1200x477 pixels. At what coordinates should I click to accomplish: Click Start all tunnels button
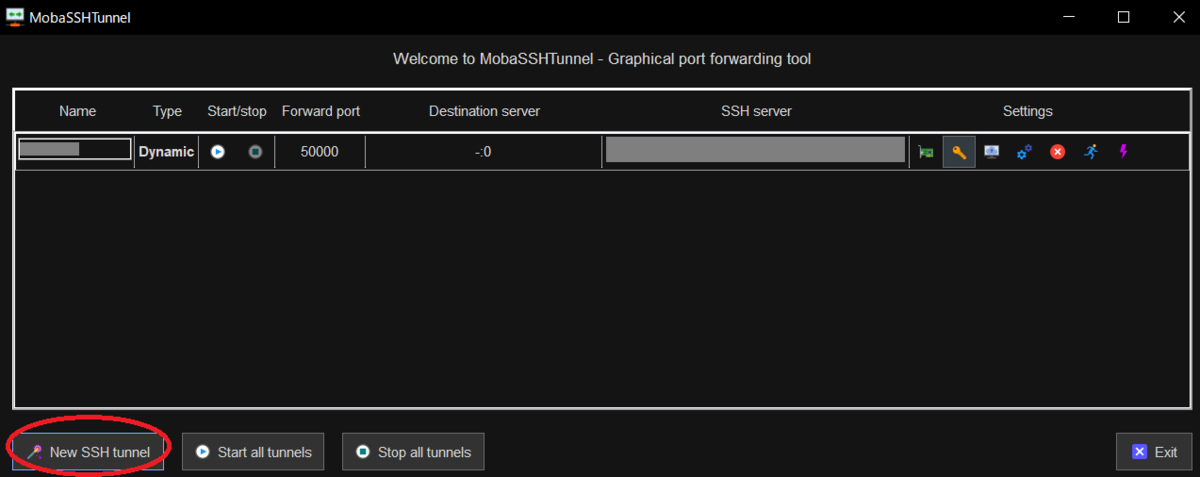(254, 452)
